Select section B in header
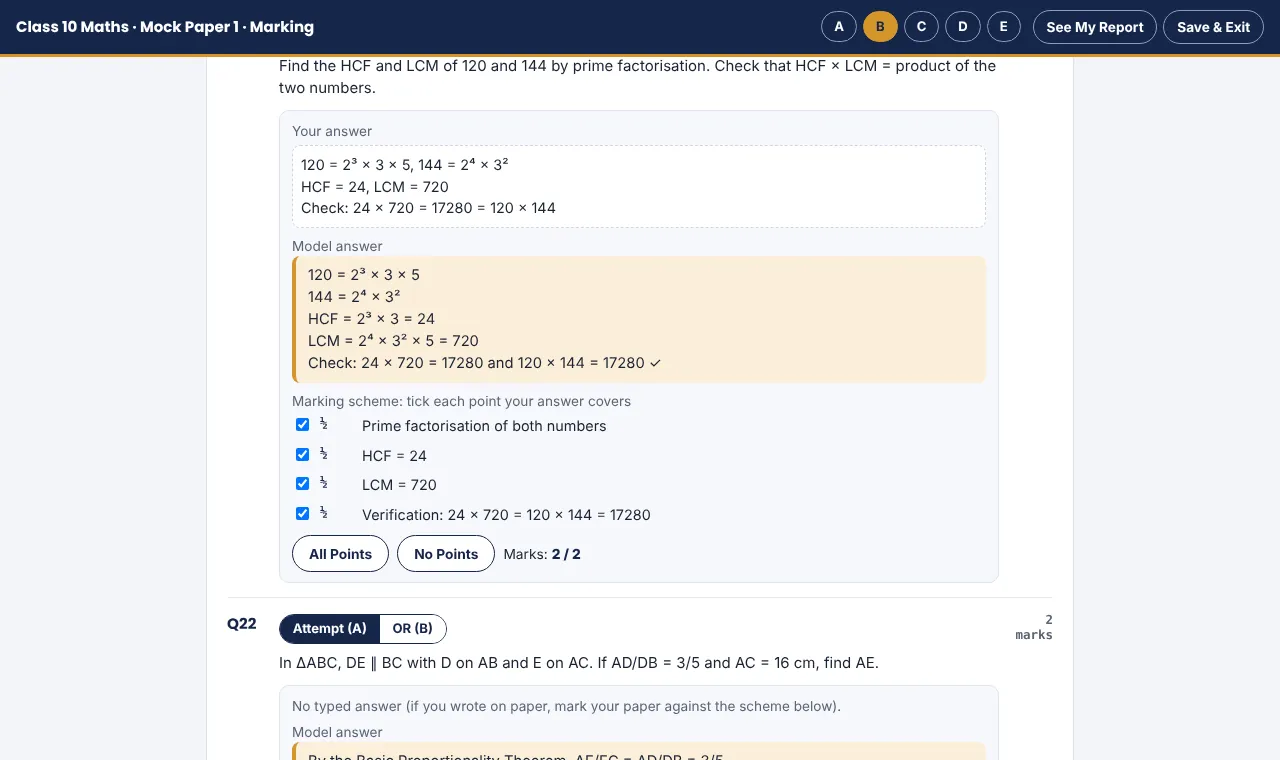Viewport: 1280px width, 760px height. (880, 27)
